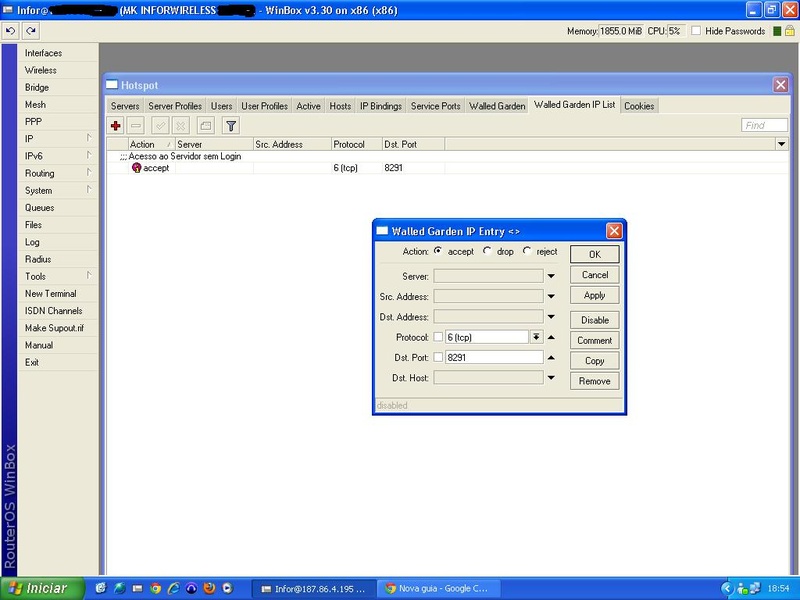Click the Dst. Port input field
800x600 pixels.
(x=494, y=357)
